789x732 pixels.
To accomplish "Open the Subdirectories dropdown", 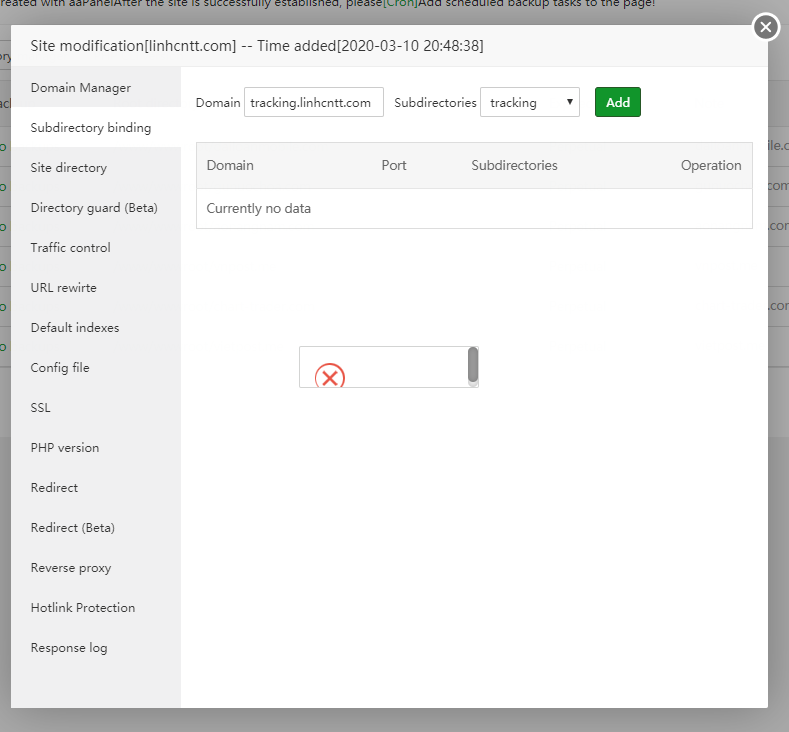I will point(530,102).
